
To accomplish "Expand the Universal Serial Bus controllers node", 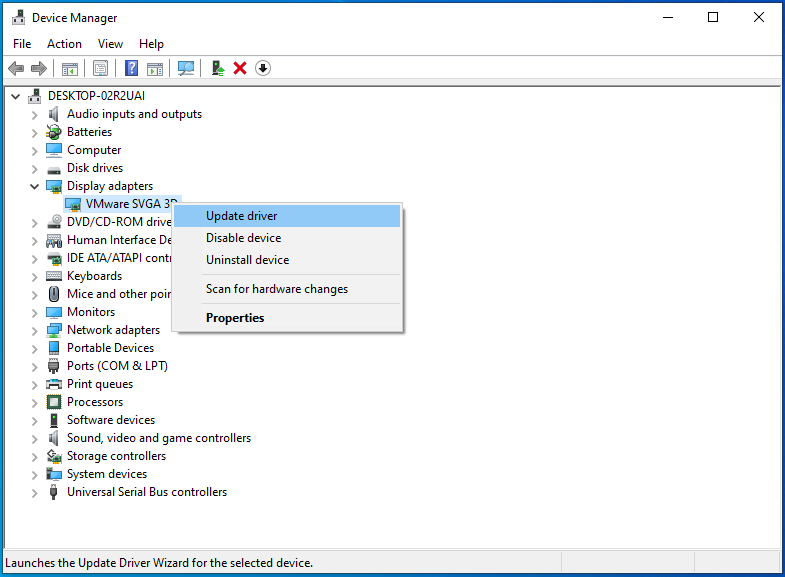I will point(35,492).
